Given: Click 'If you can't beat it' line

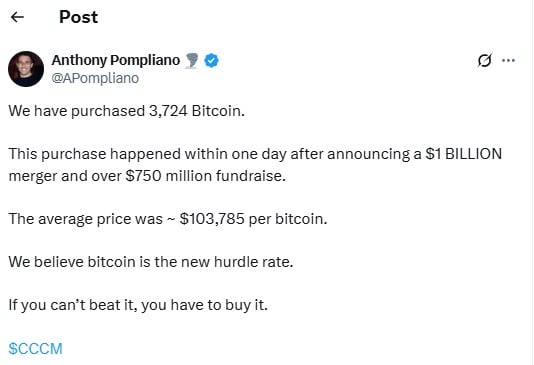Looking at the screenshot, I should tap(138, 305).
